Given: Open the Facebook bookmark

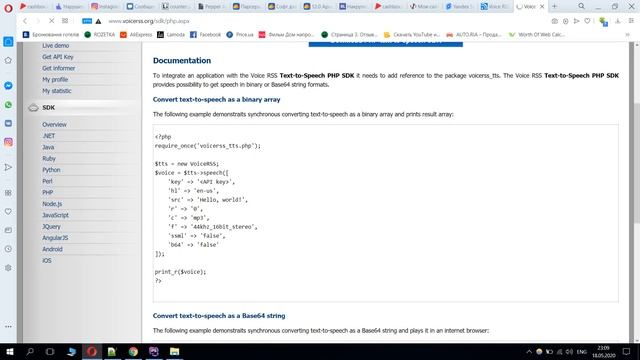Looking at the screenshot, I should tap(205, 35).
